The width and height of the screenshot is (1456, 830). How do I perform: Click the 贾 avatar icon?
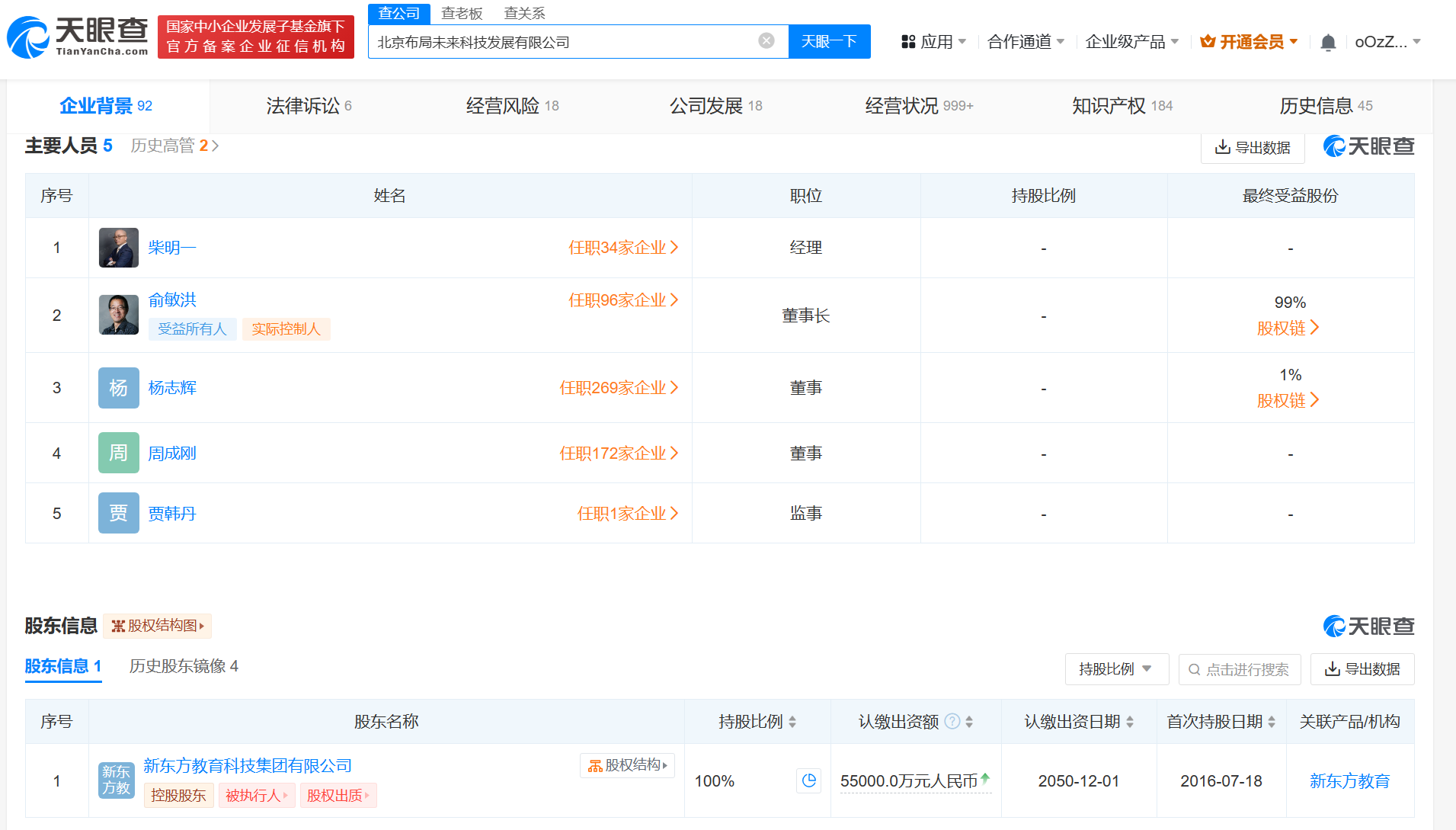tap(119, 513)
